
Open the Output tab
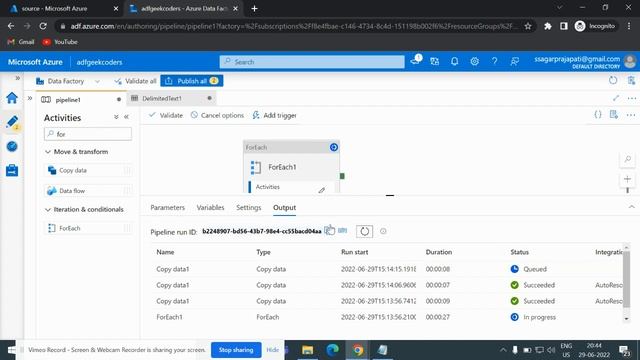284,207
